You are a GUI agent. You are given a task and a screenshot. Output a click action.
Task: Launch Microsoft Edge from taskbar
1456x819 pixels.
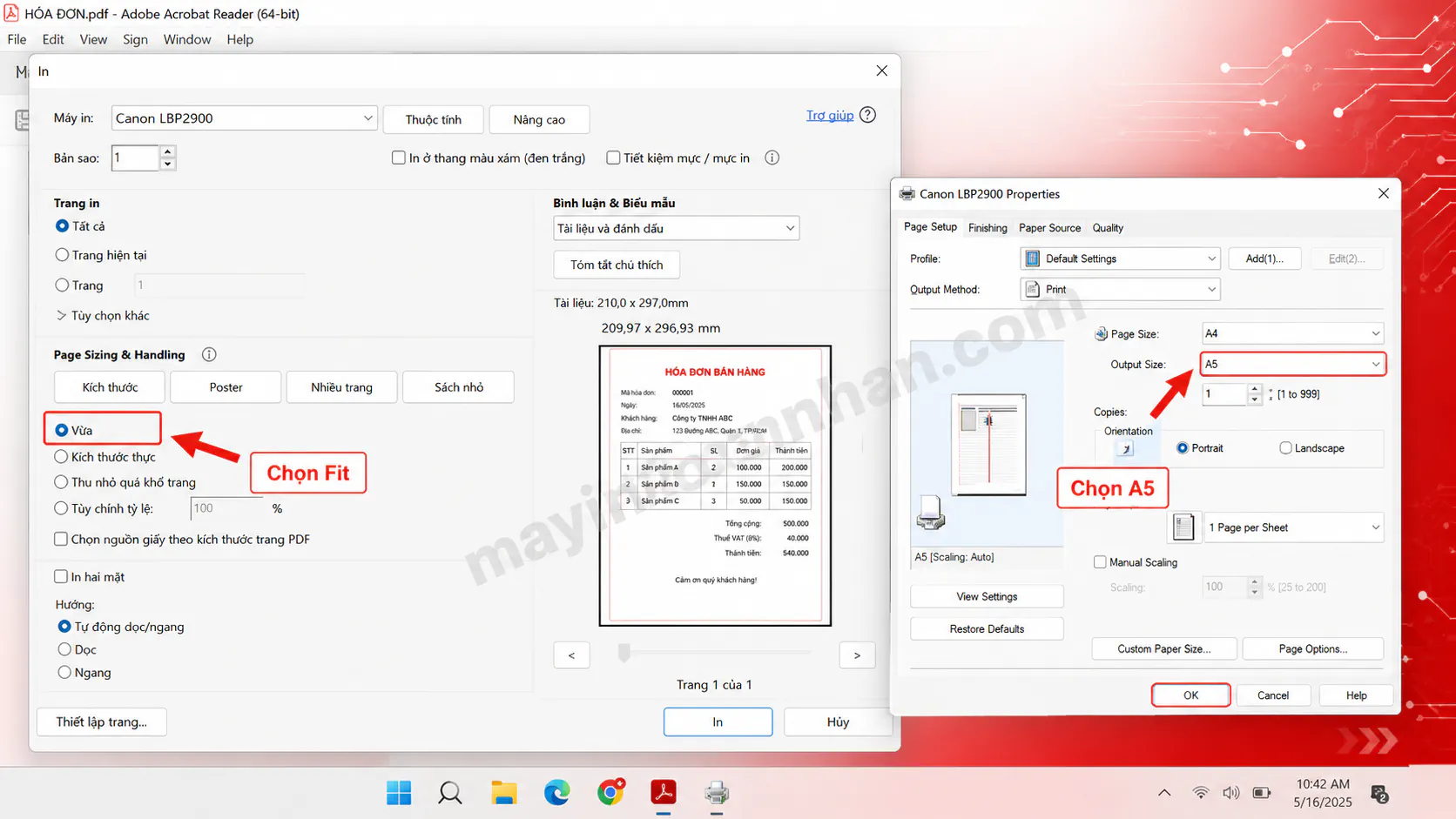[556, 792]
